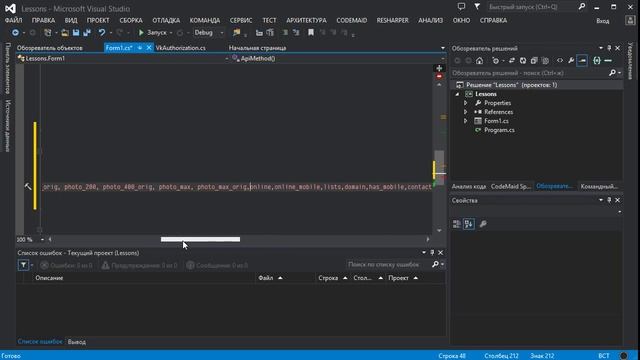Open the ОТЛАДКА menu
The height and width of the screenshot is (360, 640).
click(x=166, y=20)
